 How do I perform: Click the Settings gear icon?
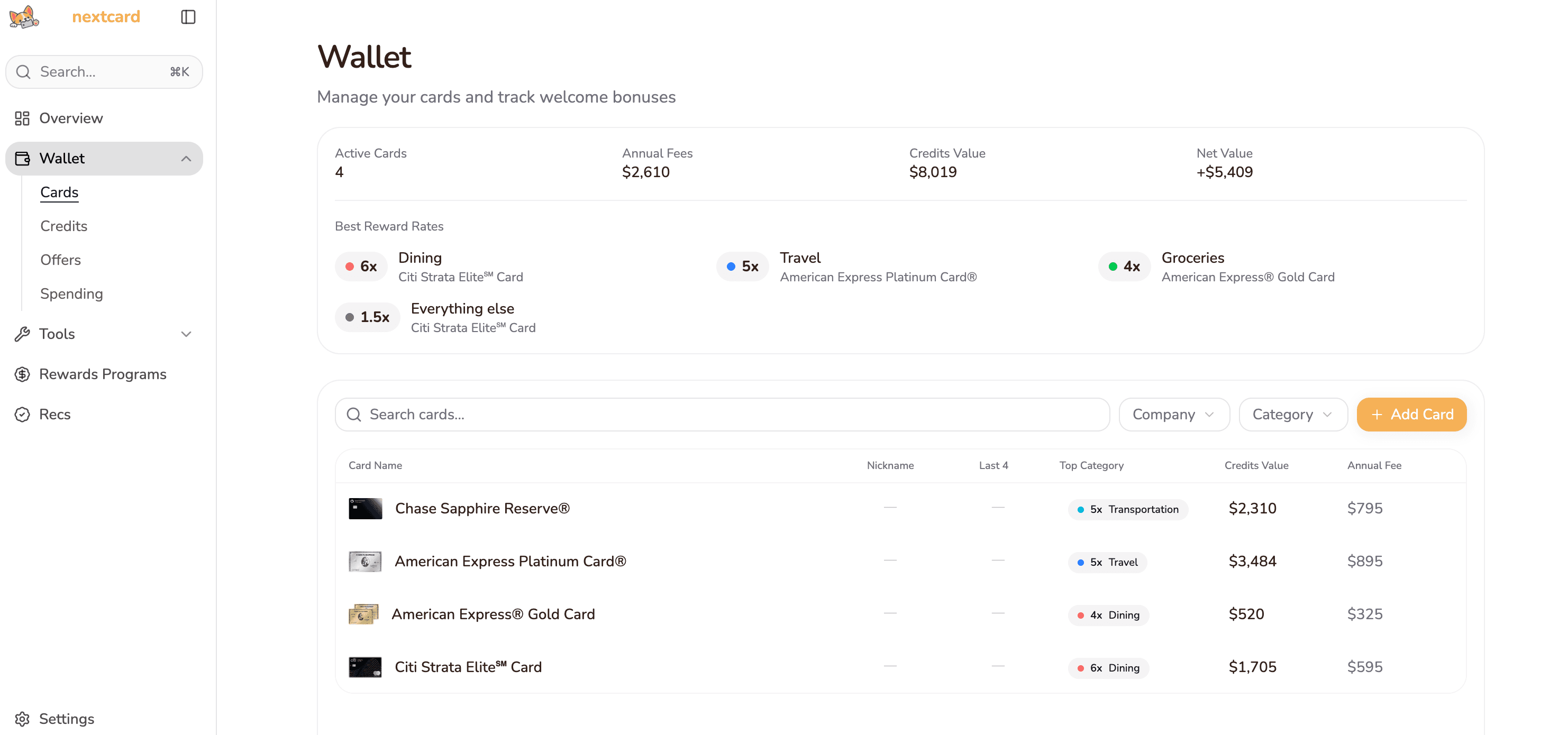pos(23,719)
